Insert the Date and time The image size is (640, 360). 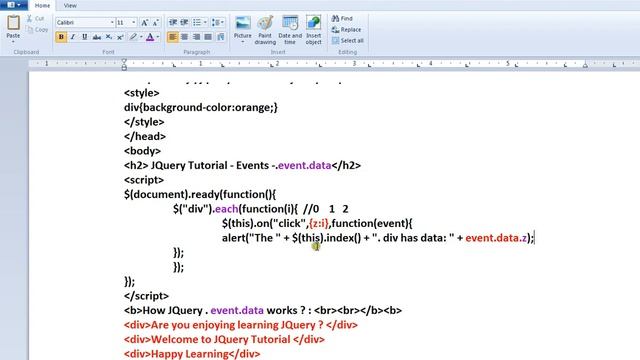(x=290, y=30)
